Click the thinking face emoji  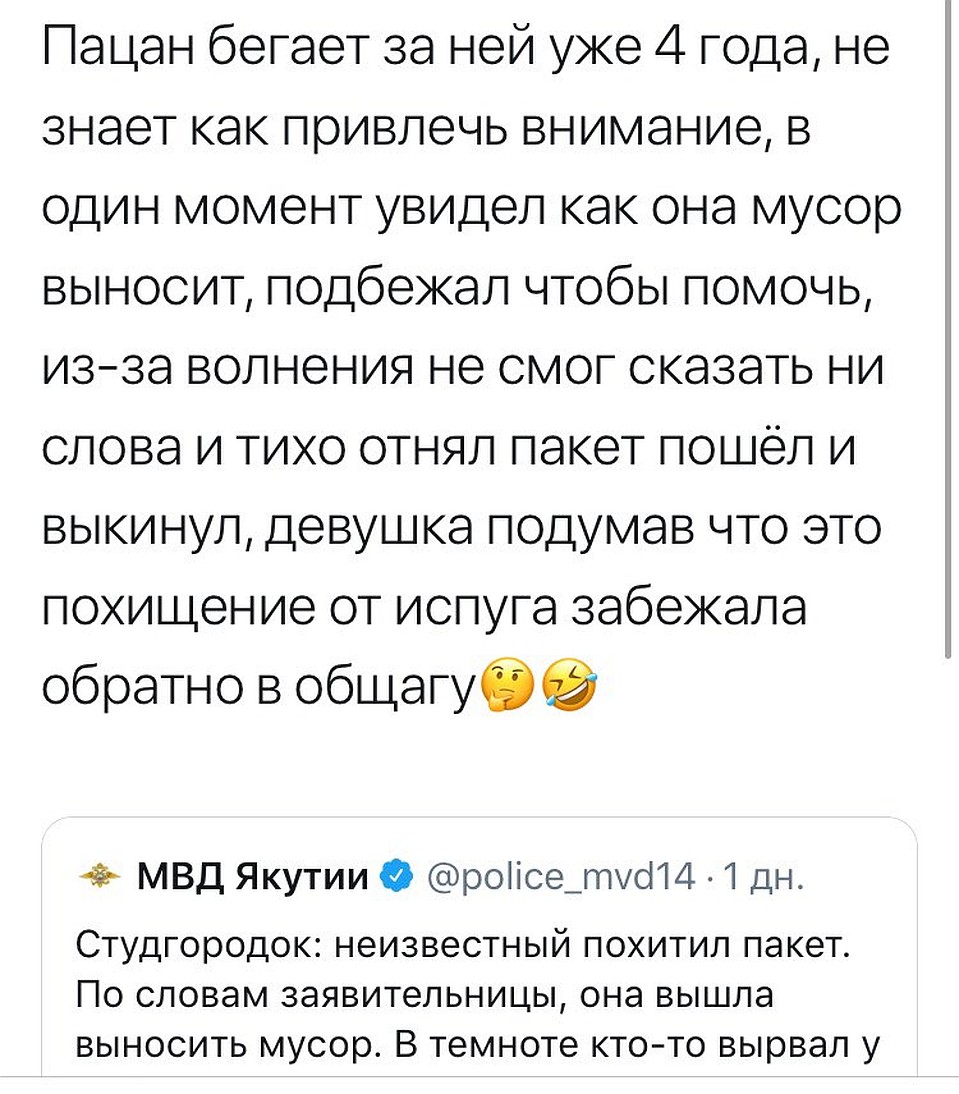510,687
